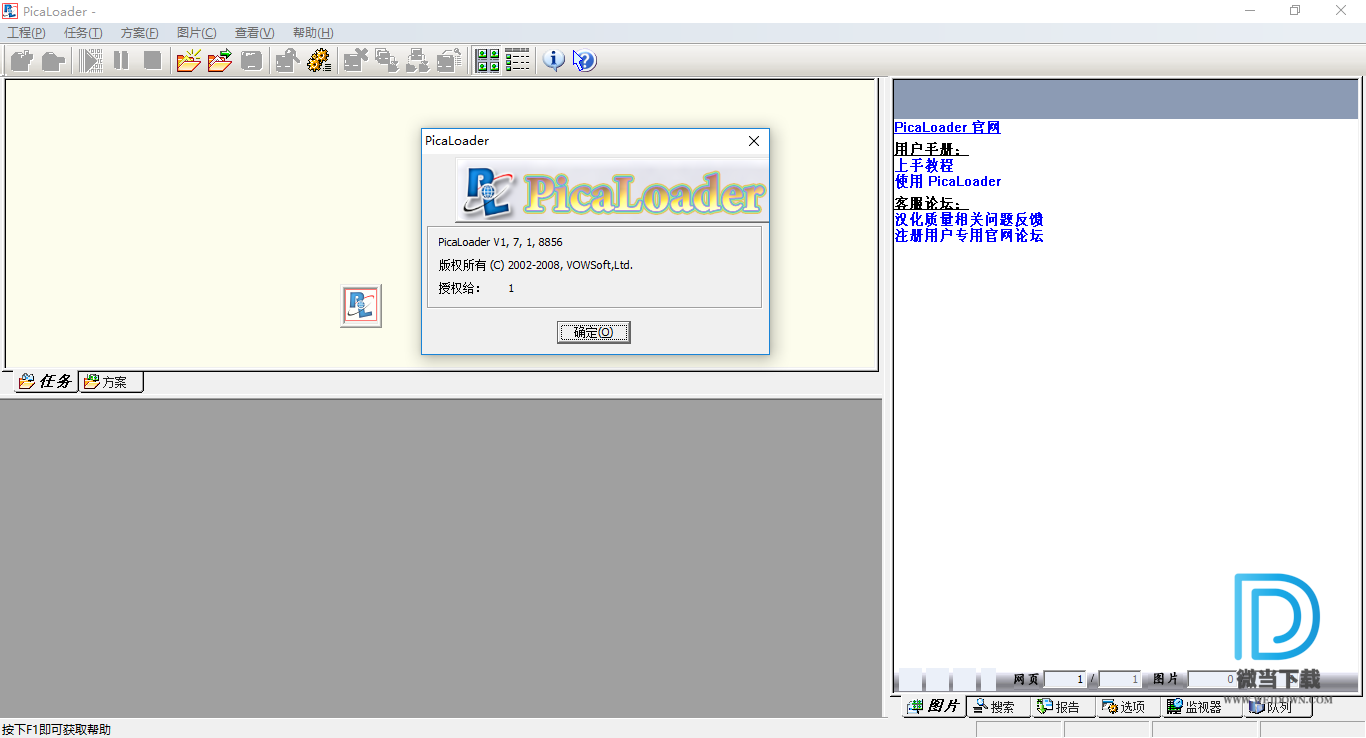The height and width of the screenshot is (738, 1366).
Task: Restore down the main PicaLoader window
Action: click(1295, 11)
